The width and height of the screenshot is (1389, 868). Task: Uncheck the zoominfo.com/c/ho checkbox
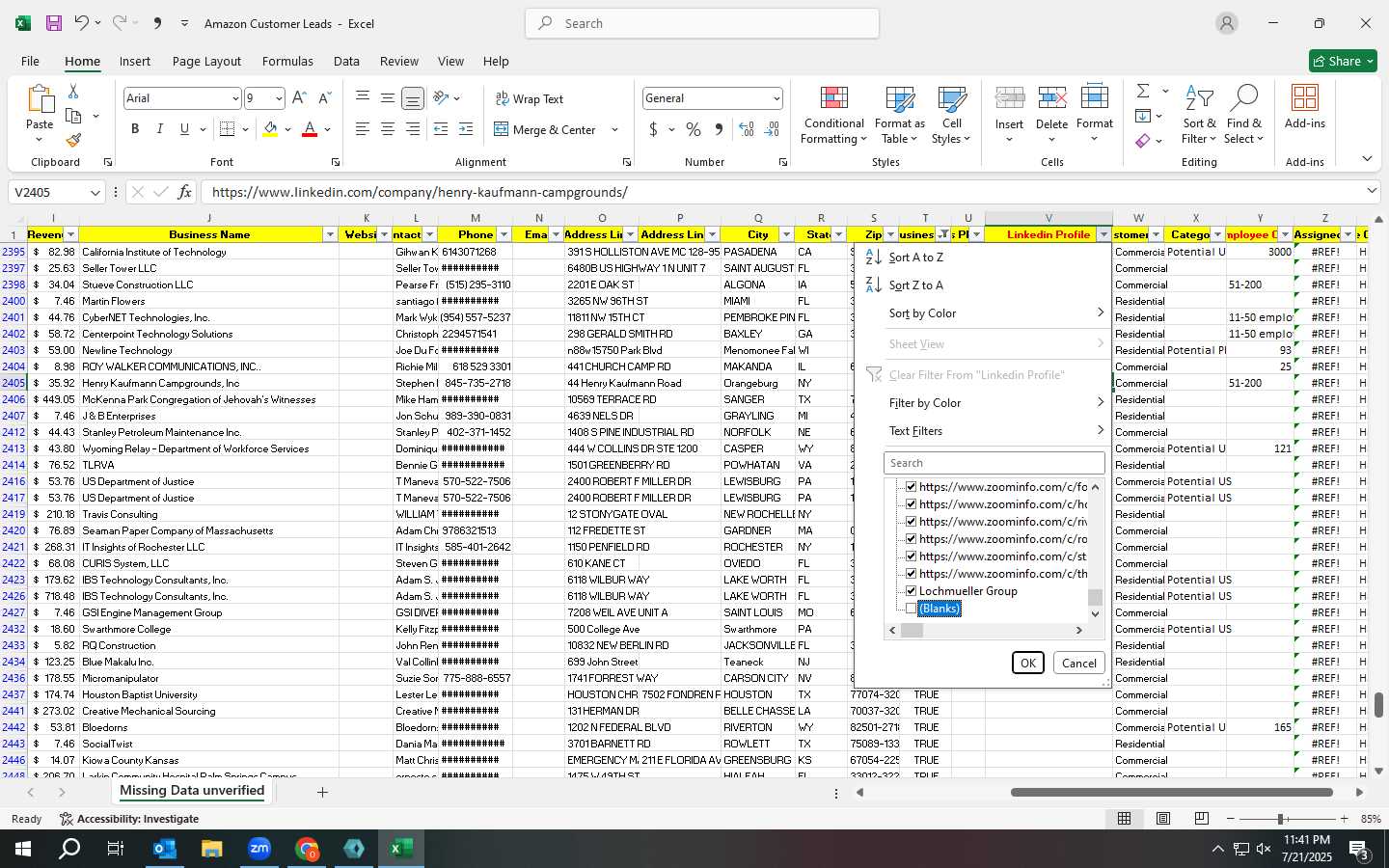click(911, 504)
